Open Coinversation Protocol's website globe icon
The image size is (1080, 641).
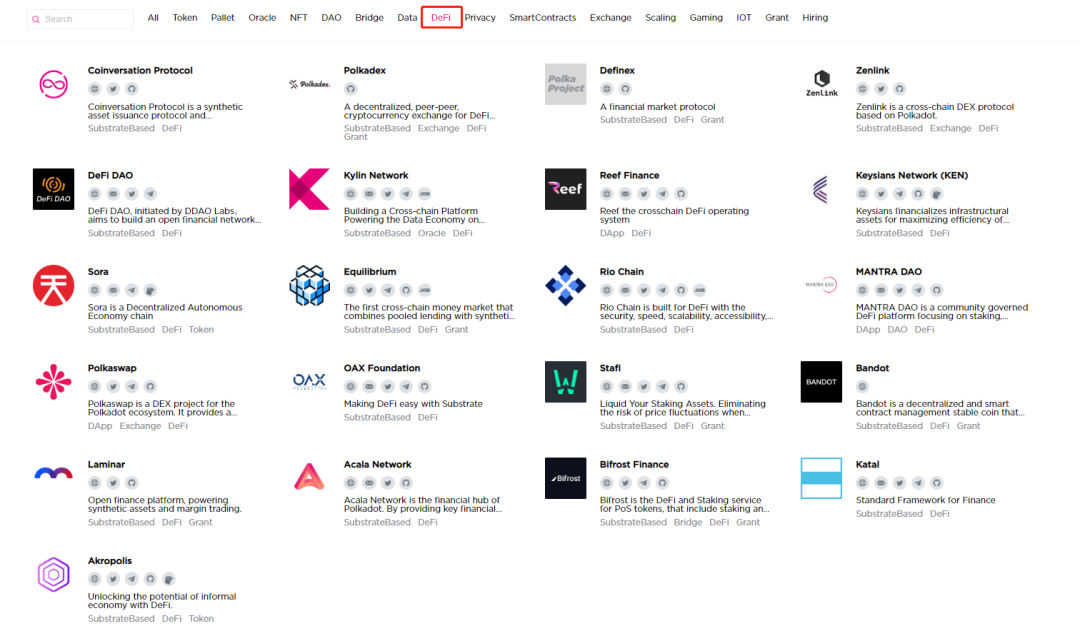(94, 89)
